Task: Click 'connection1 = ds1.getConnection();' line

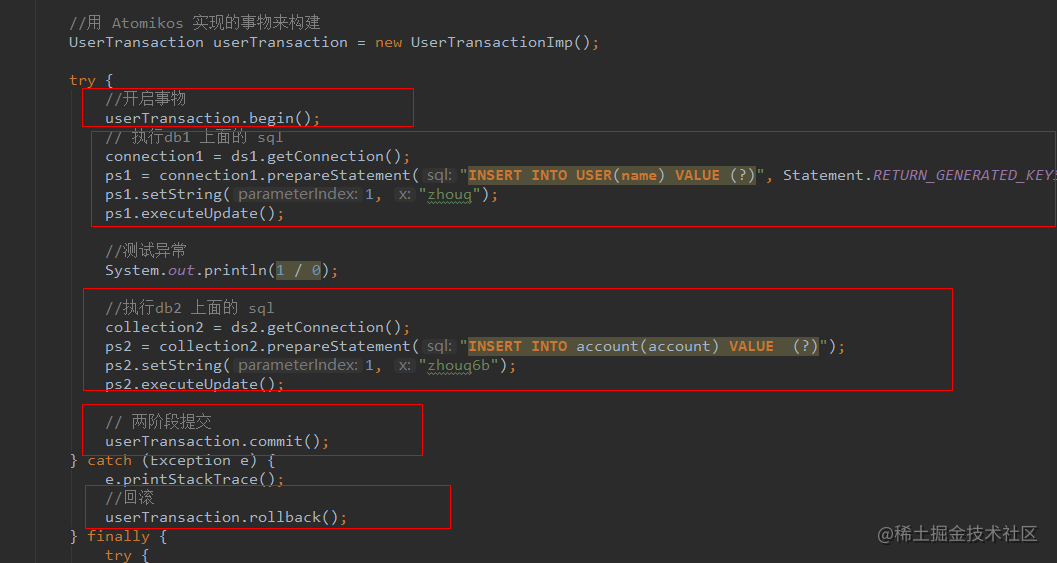Action: 258,156
